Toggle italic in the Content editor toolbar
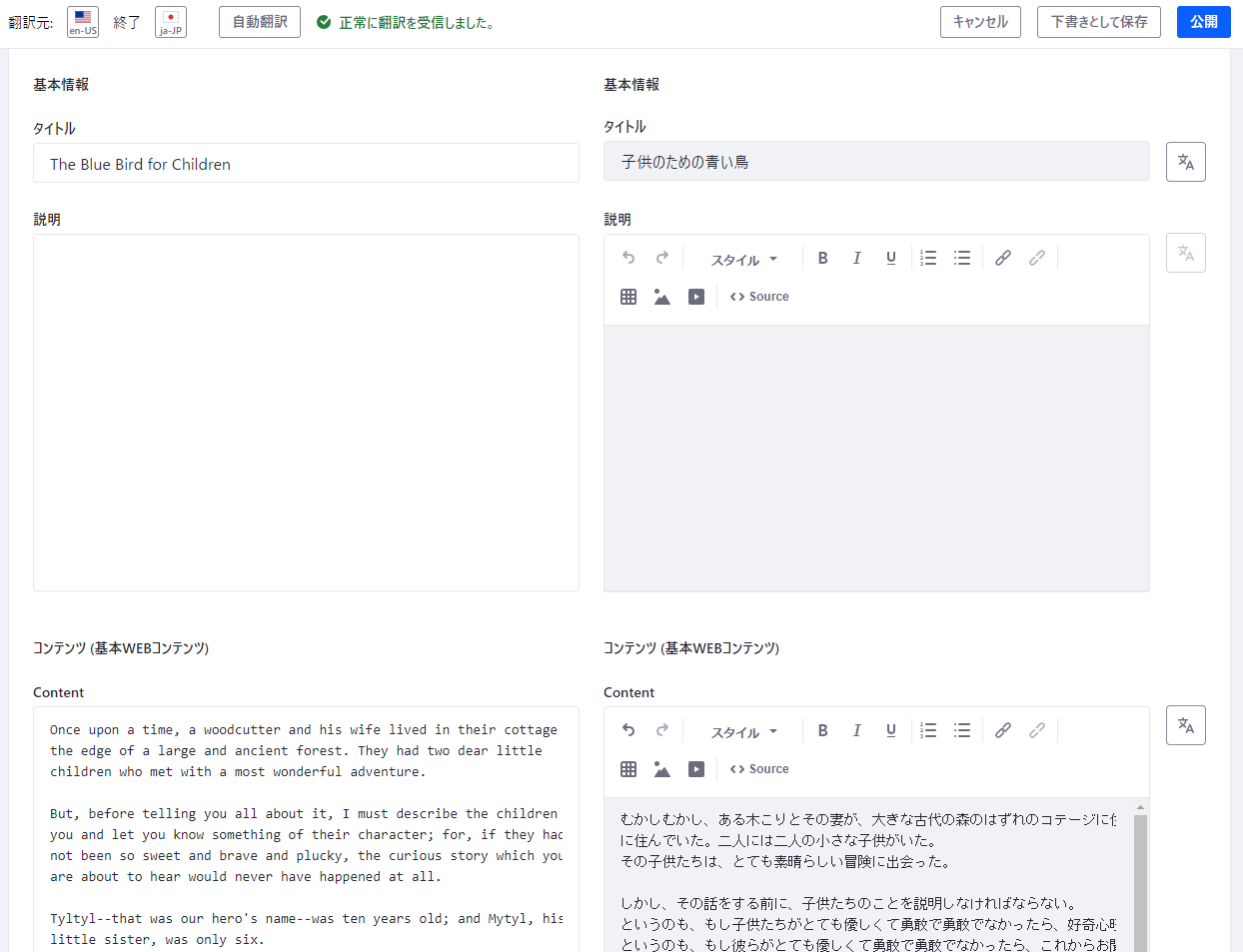 click(x=856, y=730)
